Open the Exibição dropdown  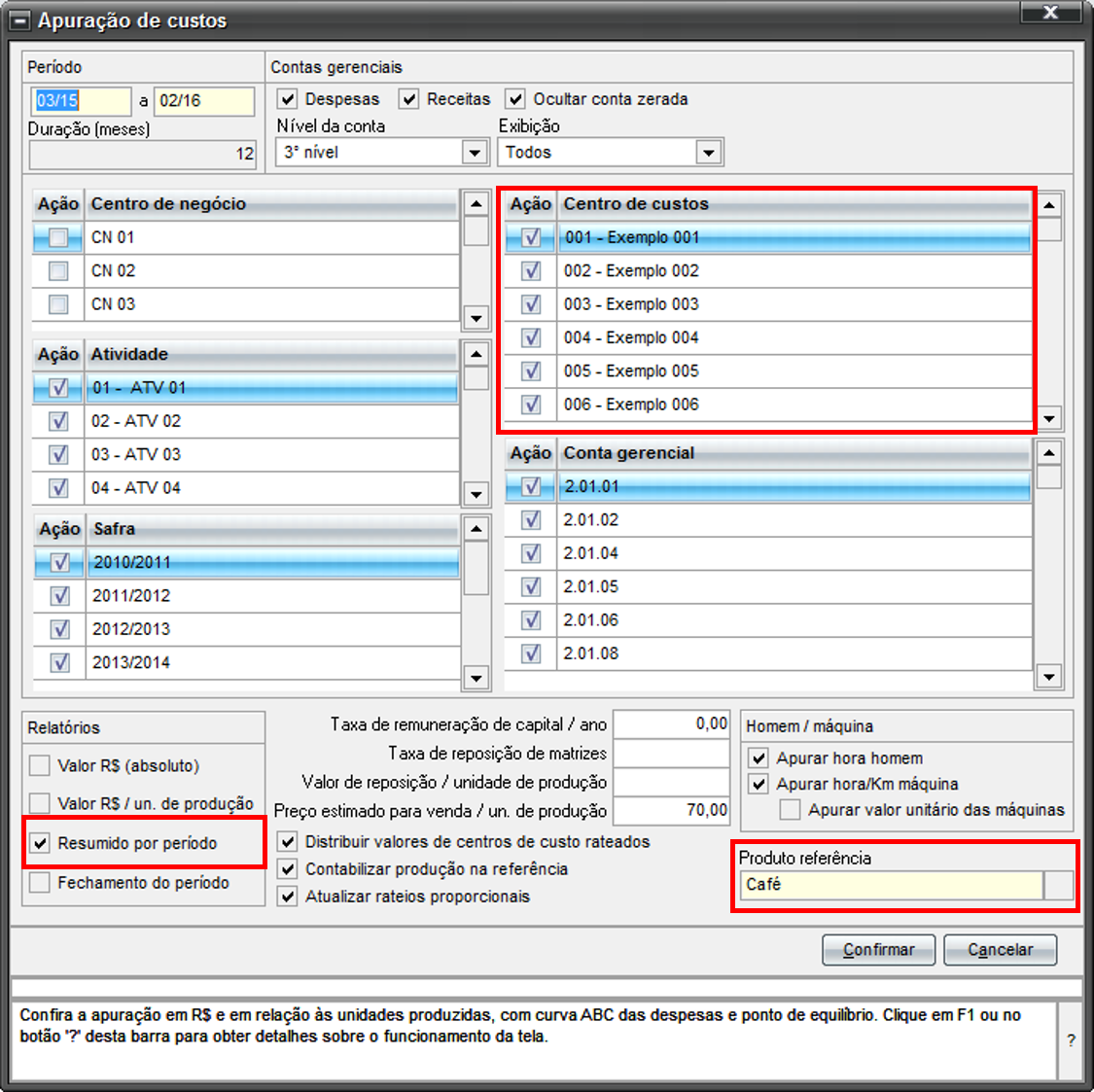tap(708, 152)
